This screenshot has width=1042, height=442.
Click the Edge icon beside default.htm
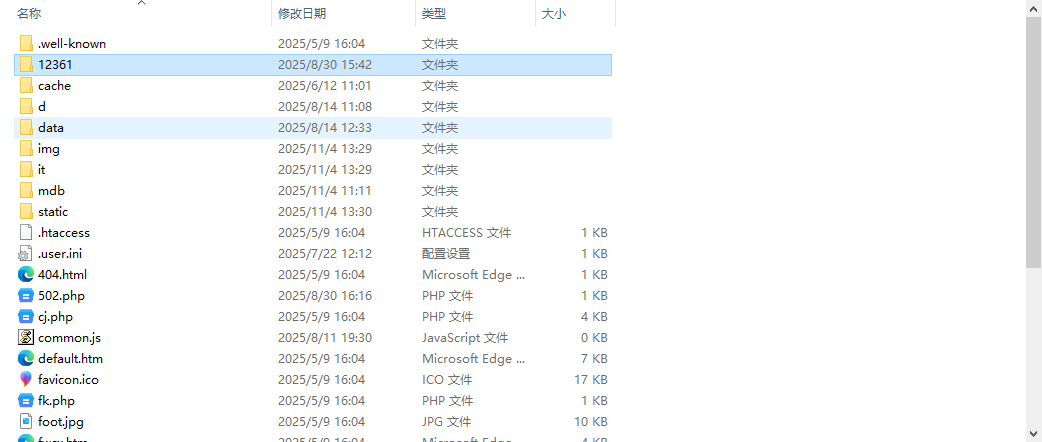26,358
